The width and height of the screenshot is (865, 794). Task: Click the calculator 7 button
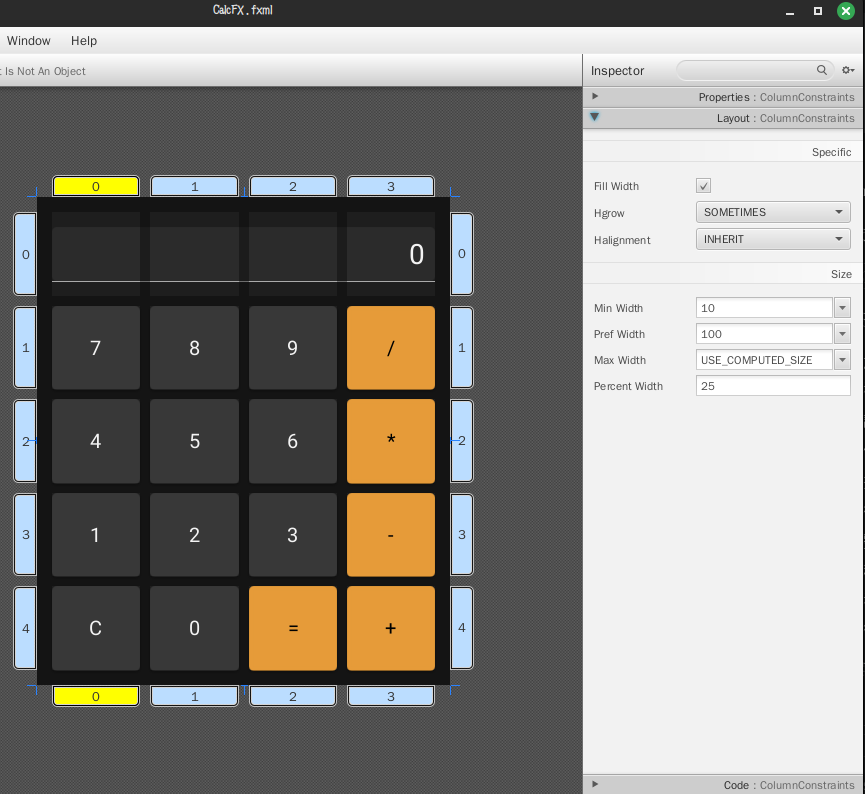click(95, 348)
